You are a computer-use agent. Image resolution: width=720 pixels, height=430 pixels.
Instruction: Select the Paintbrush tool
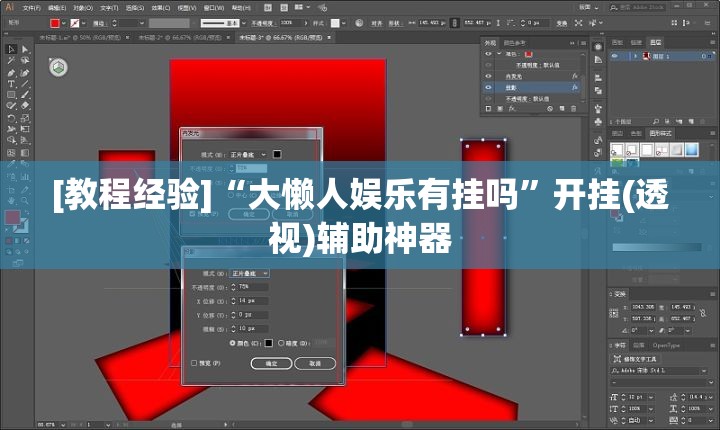pos(25,95)
